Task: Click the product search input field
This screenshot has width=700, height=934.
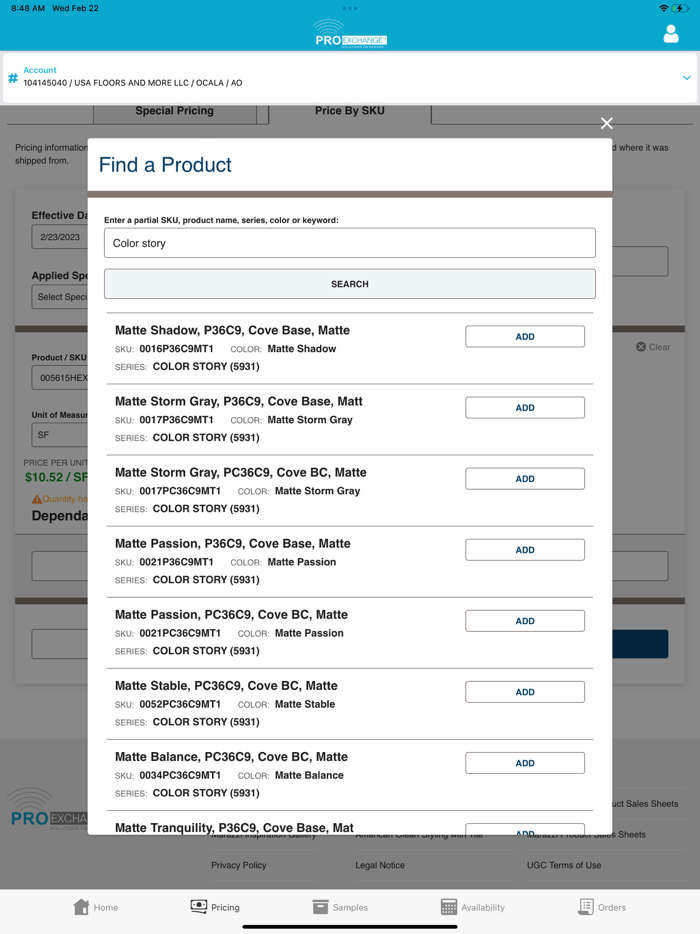Action: (349, 242)
